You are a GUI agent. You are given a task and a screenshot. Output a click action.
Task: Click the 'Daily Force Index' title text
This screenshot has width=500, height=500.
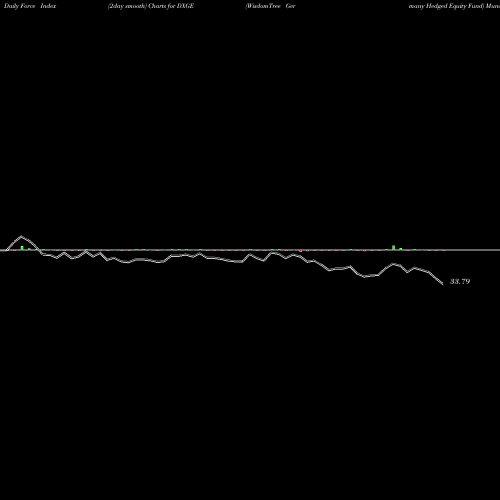click(30, 6)
